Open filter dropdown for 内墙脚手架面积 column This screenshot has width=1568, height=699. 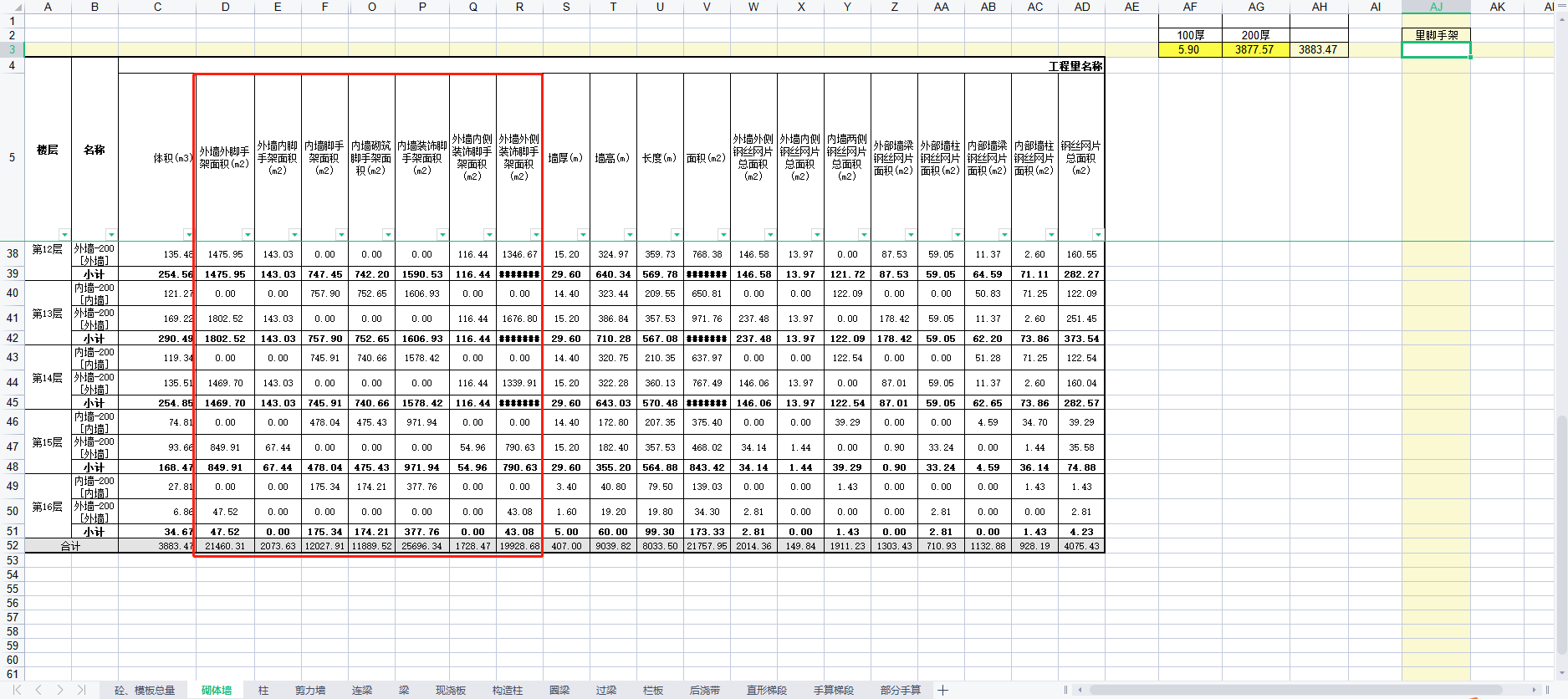click(341, 235)
